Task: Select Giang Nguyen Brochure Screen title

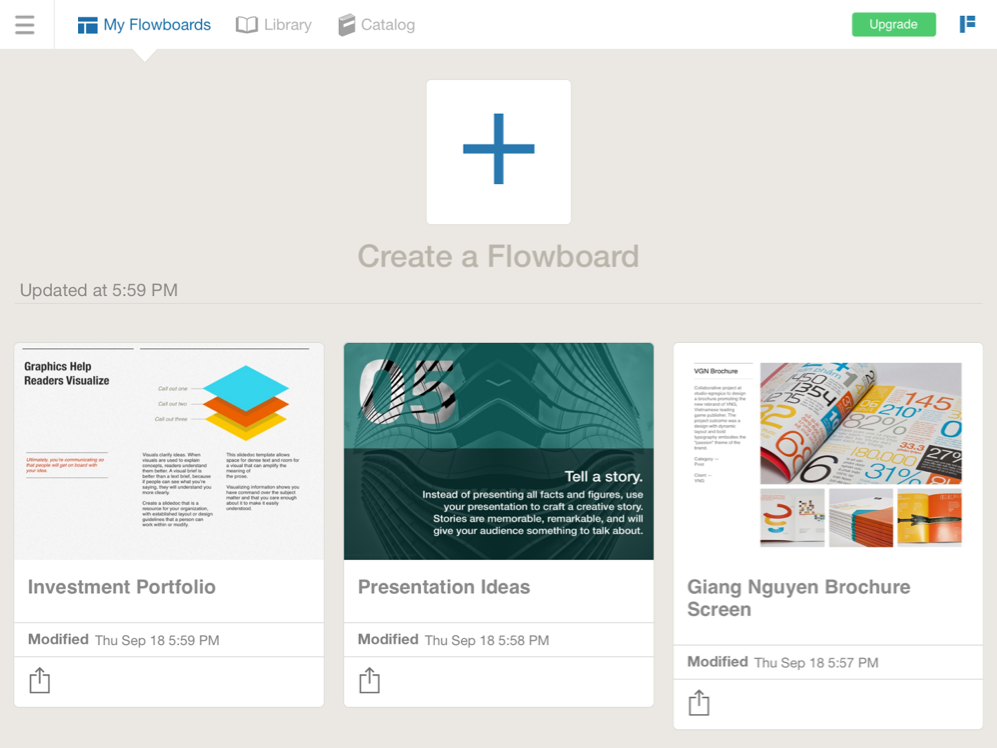Action: point(798,598)
